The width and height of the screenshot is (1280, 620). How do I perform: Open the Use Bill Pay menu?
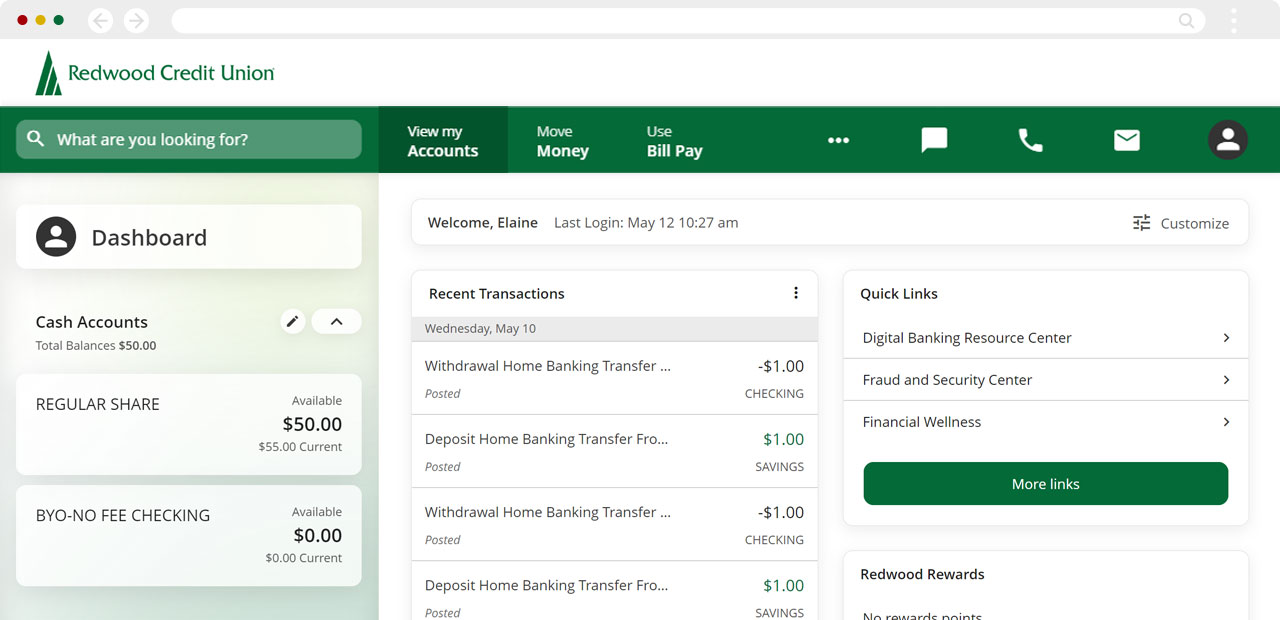tap(675, 141)
